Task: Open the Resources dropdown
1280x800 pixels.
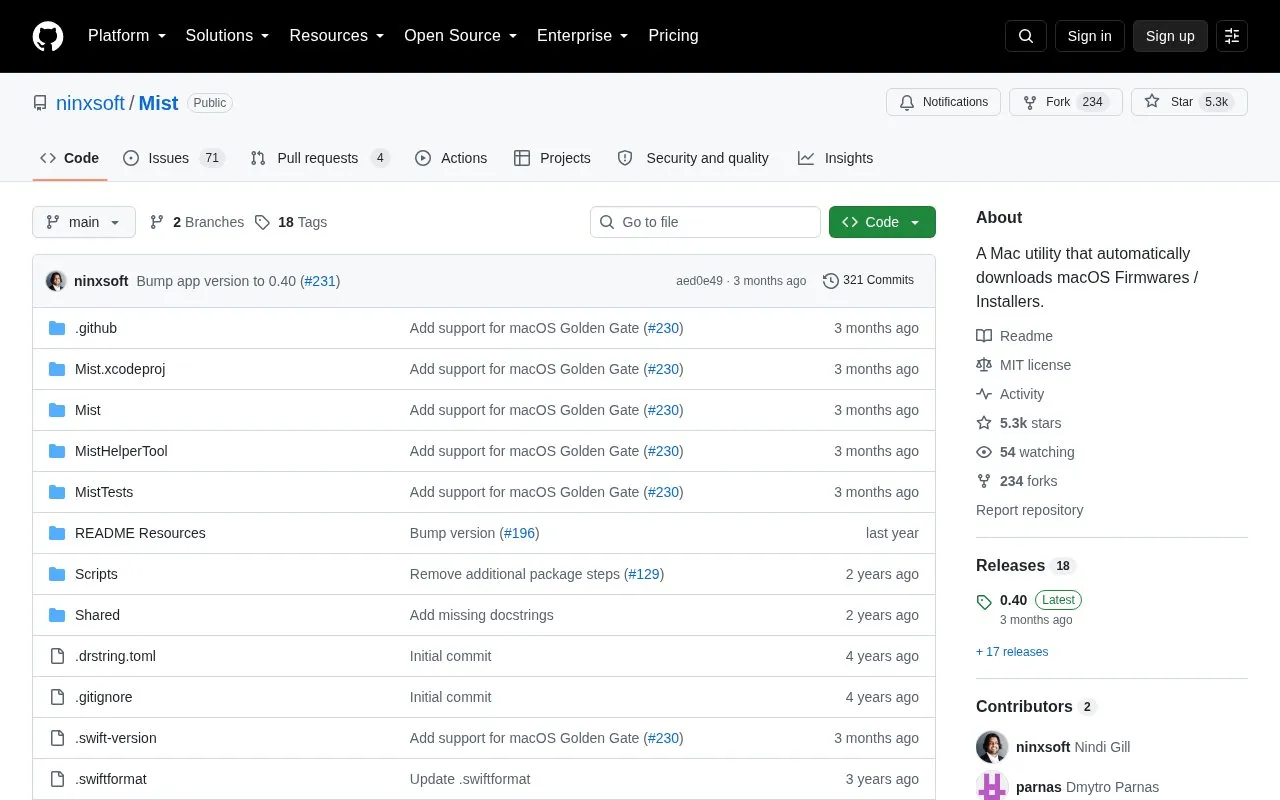Action: click(337, 36)
